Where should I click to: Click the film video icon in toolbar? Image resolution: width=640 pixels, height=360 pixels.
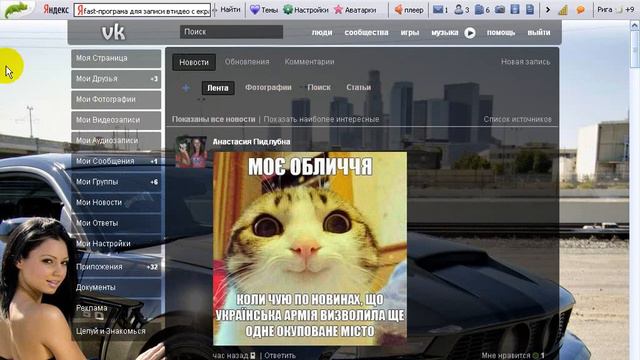click(515, 9)
